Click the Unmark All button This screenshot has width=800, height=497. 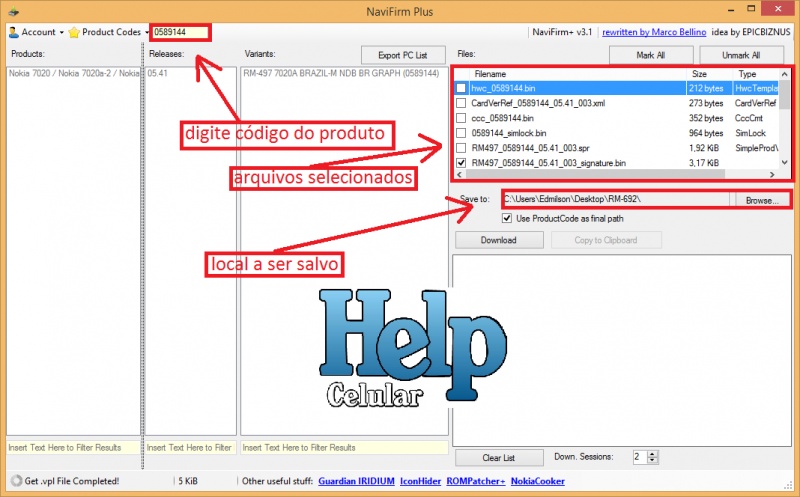point(741,55)
